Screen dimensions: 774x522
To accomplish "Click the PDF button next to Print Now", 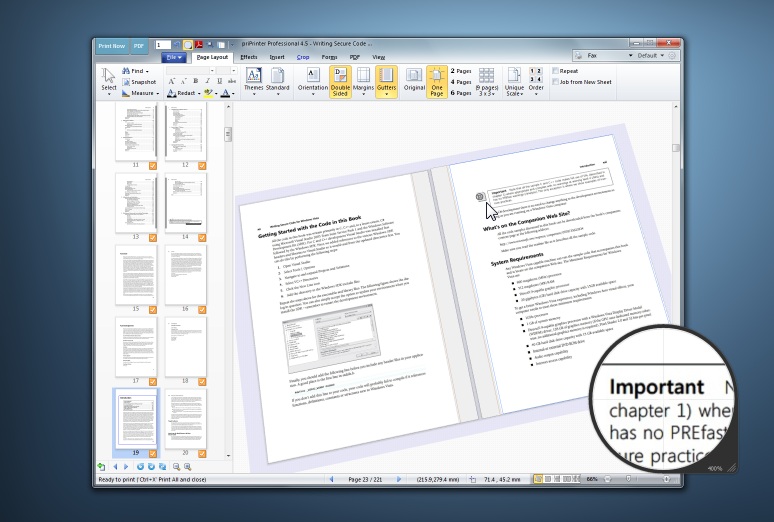I will pos(139,46).
